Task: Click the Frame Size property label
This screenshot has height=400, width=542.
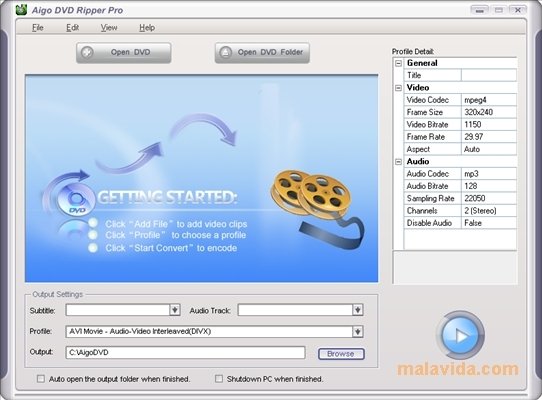Action: tap(425, 112)
